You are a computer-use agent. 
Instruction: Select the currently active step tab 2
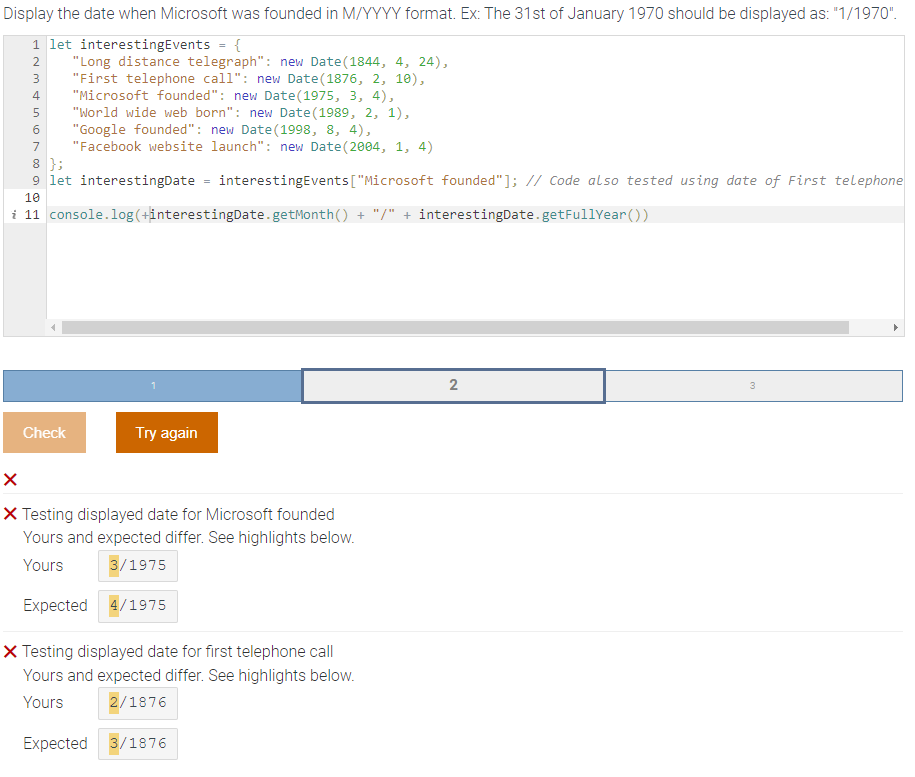pos(453,385)
